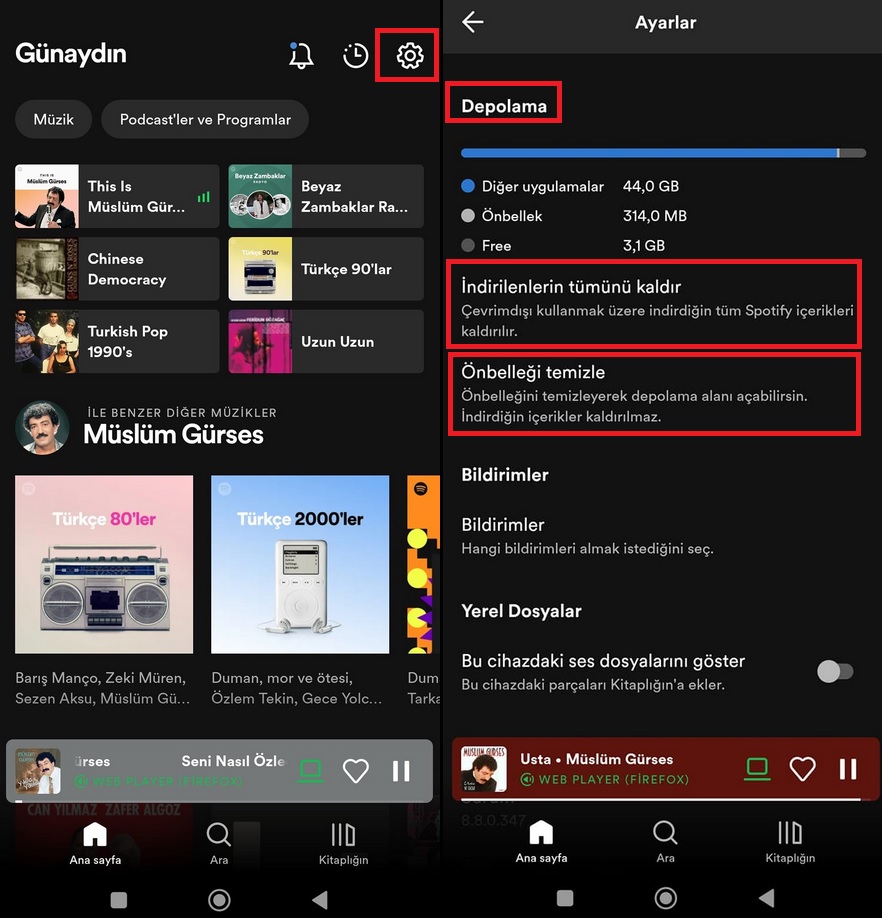The width and height of the screenshot is (882, 918).
Task: Open Uzun Uzun tile
Action: click(326, 341)
